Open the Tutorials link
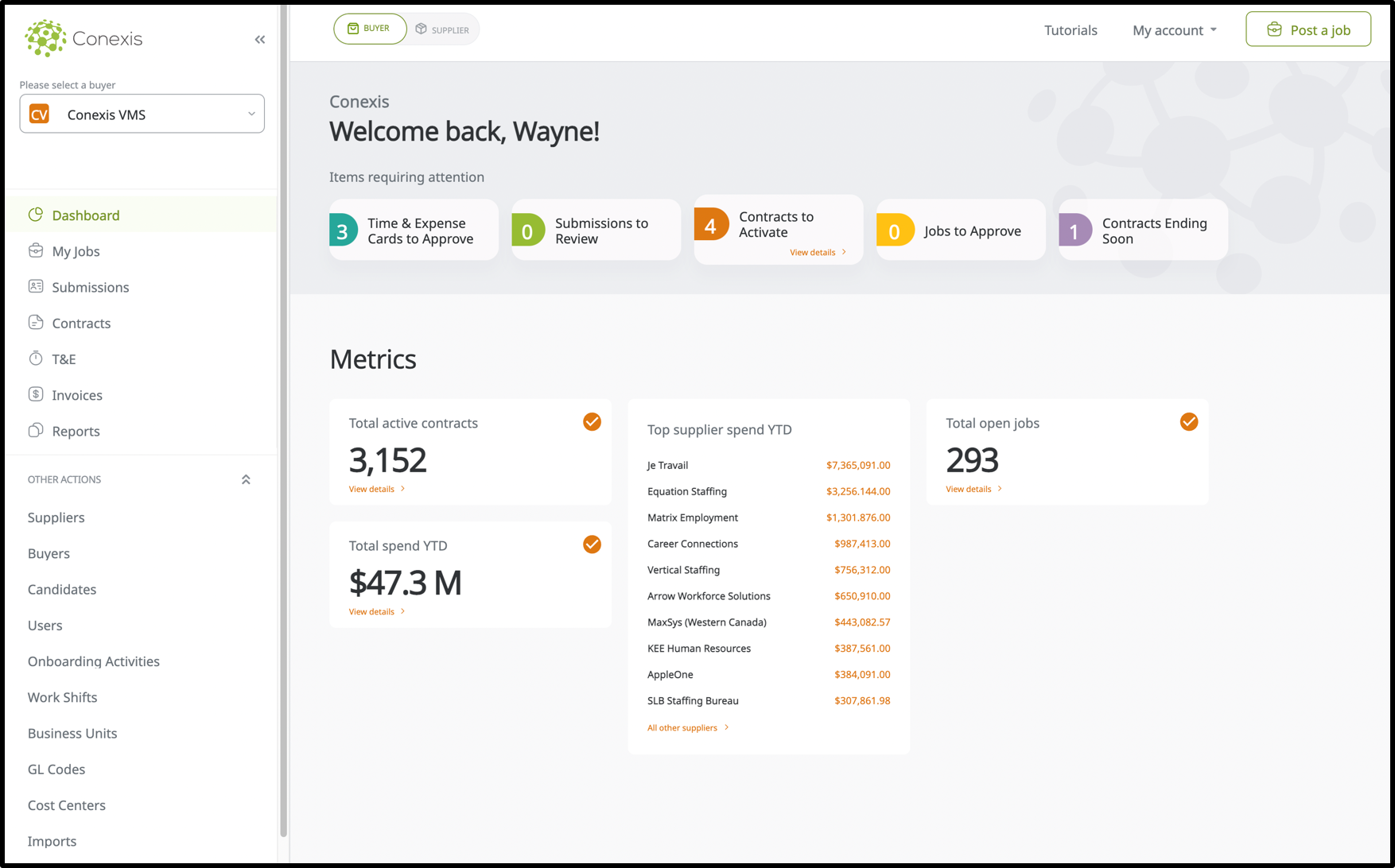This screenshot has width=1395, height=868. tap(1071, 30)
